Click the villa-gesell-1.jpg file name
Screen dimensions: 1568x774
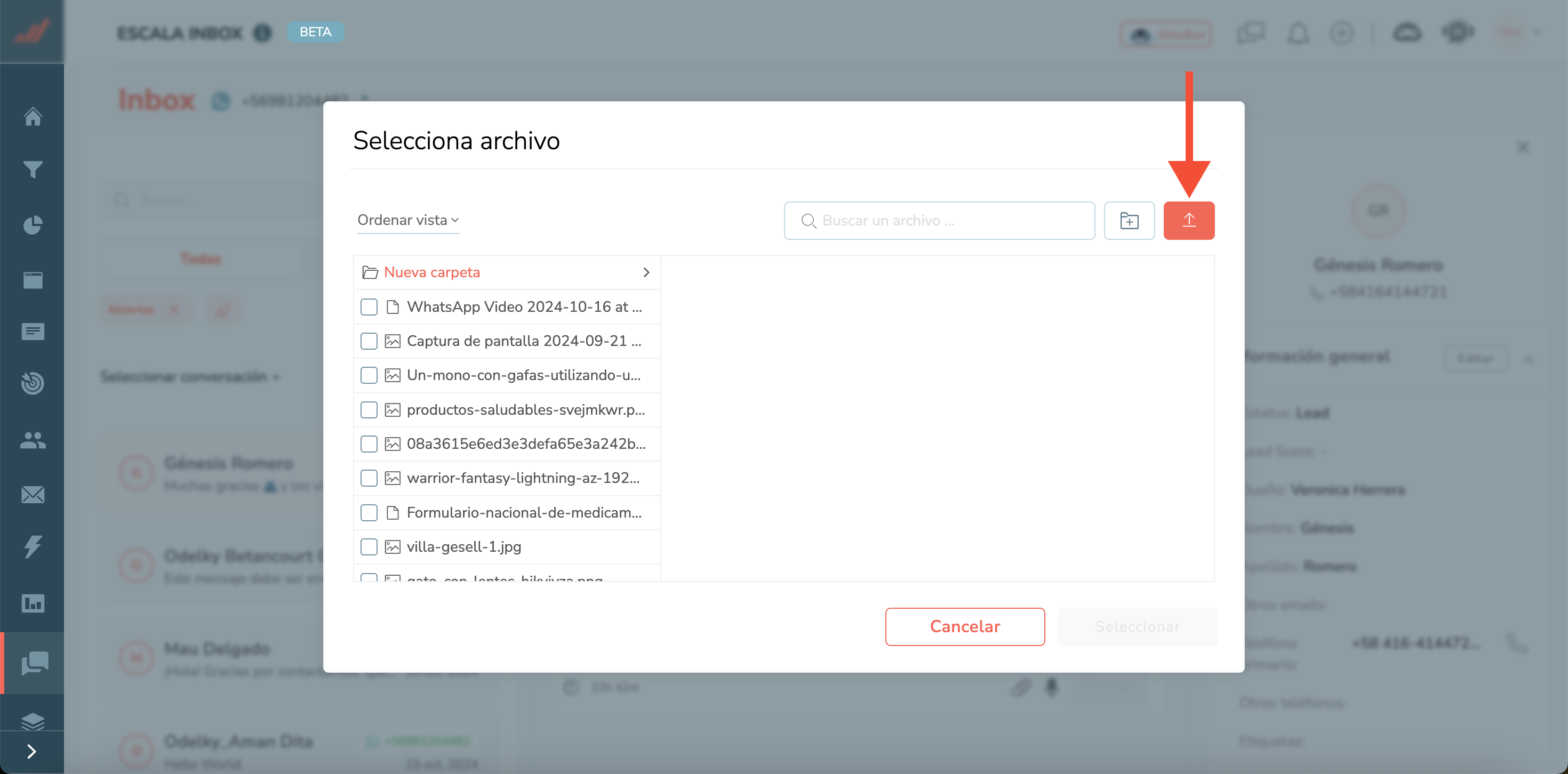pos(464,546)
